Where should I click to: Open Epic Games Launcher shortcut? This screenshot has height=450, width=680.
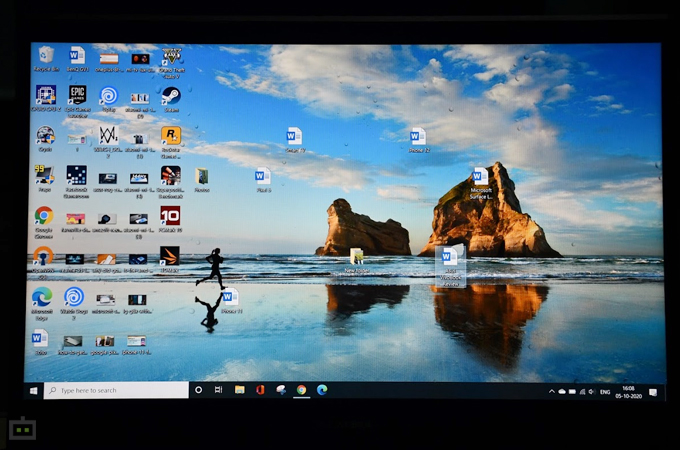[x=77, y=101]
